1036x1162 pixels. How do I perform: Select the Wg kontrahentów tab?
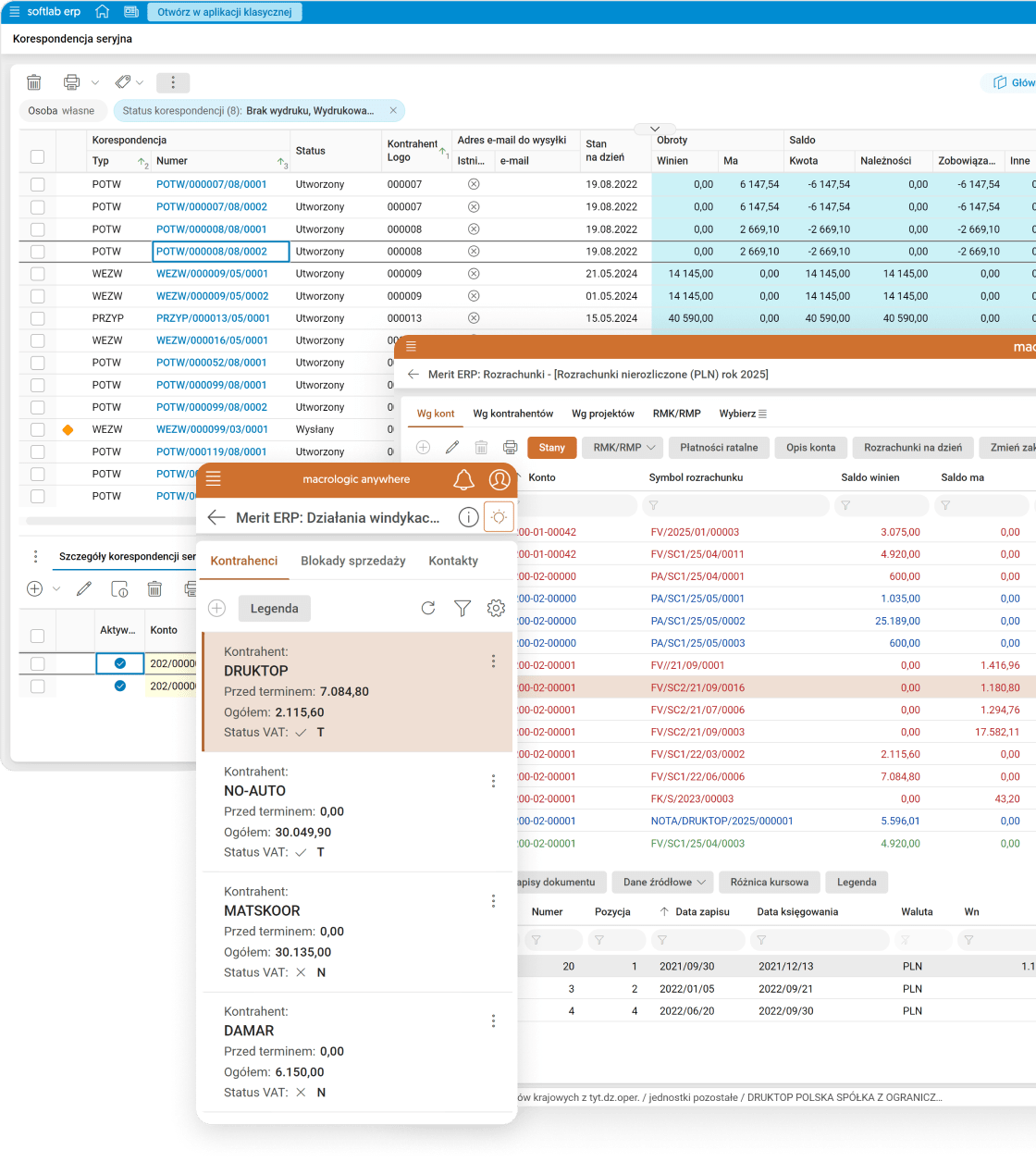(x=512, y=414)
